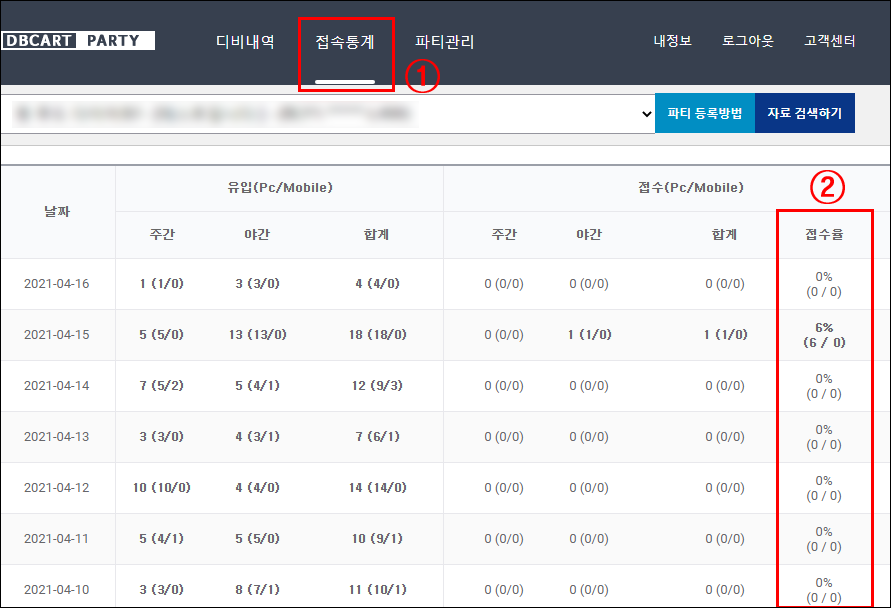
Task: Open the 내정보 page link
Action: 672,42
